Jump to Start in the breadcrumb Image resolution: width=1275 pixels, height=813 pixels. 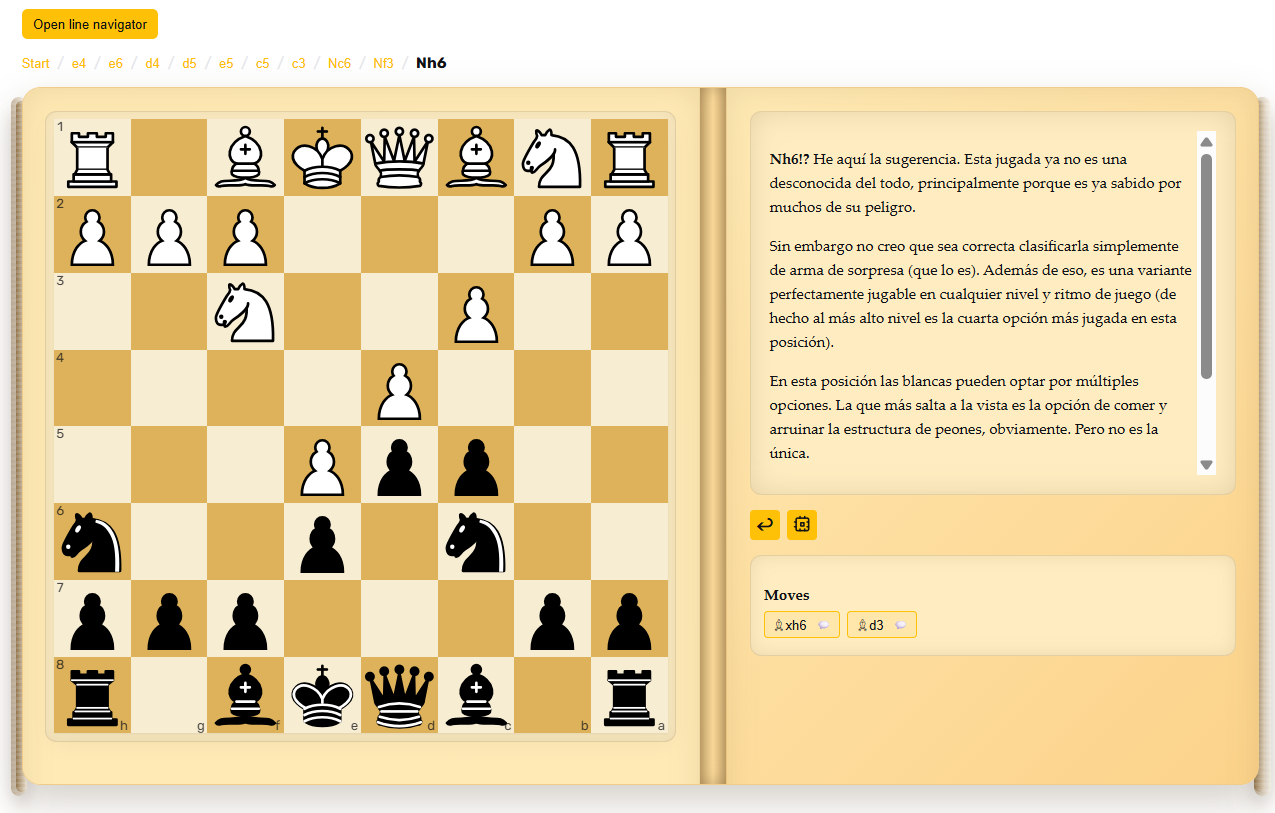click(x=36, y=63)
